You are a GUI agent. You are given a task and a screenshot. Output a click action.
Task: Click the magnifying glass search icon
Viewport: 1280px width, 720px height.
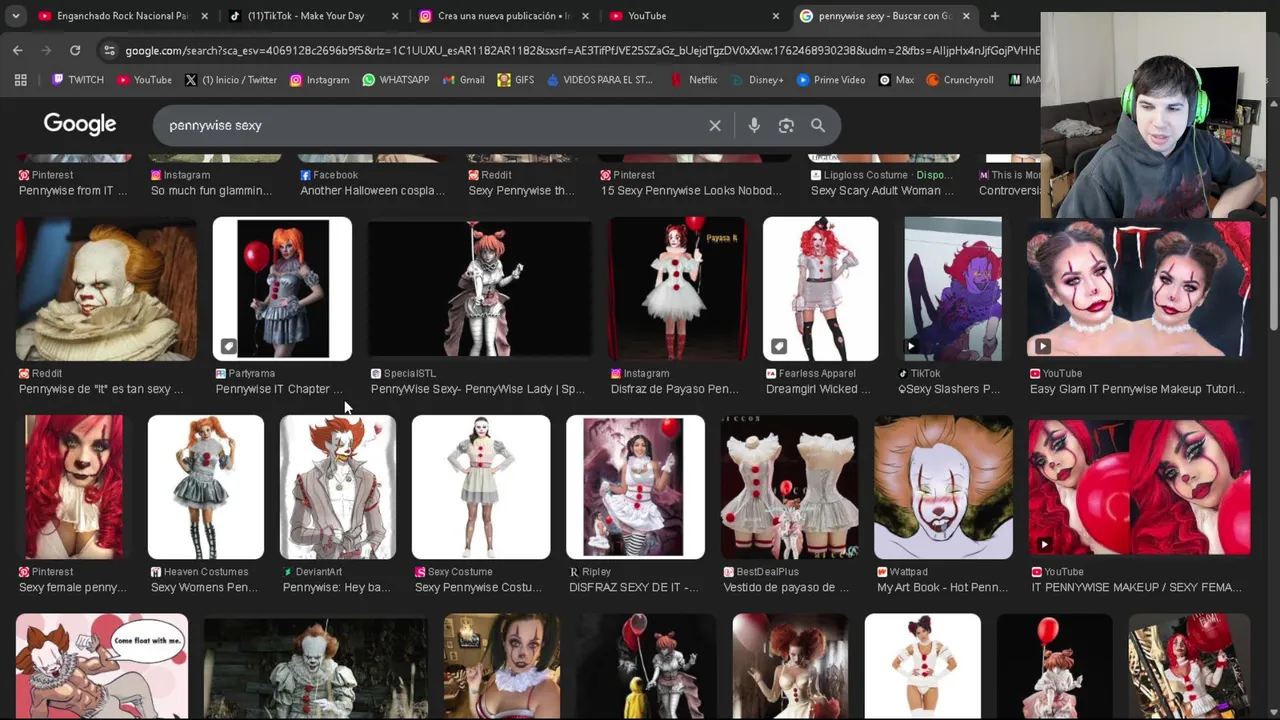click(x=818, y=125)
